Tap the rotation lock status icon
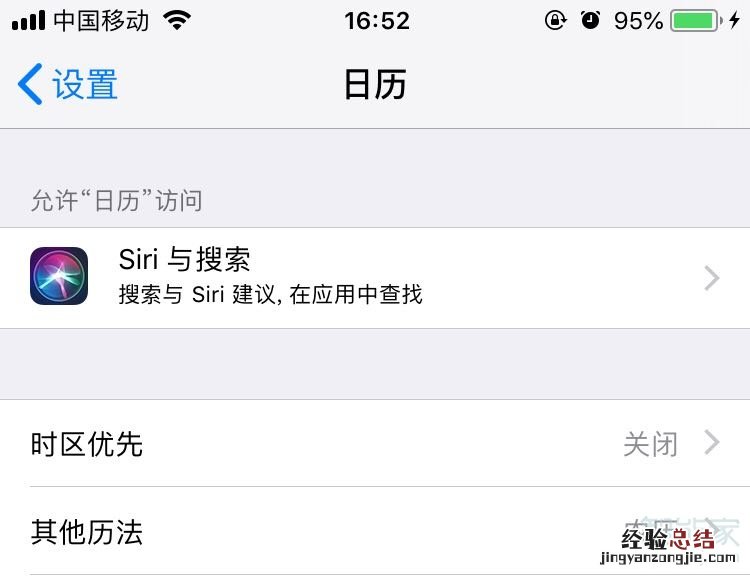The width and height of the screenshot is (750, 576). pos(555,20)
